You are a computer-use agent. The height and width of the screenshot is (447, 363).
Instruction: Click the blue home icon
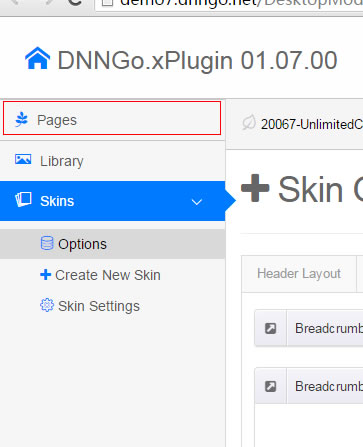37,58
